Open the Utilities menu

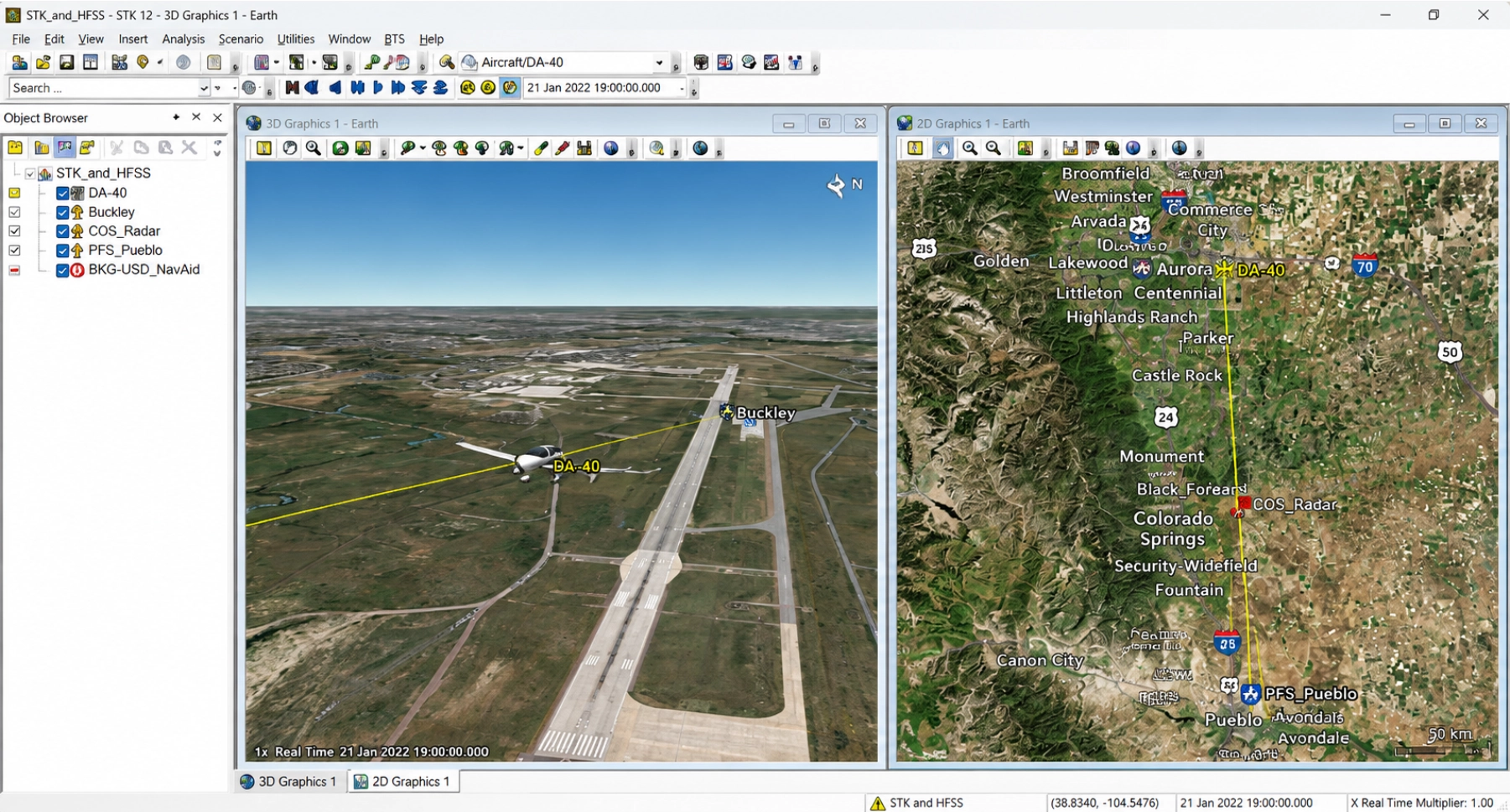(296, 39)
